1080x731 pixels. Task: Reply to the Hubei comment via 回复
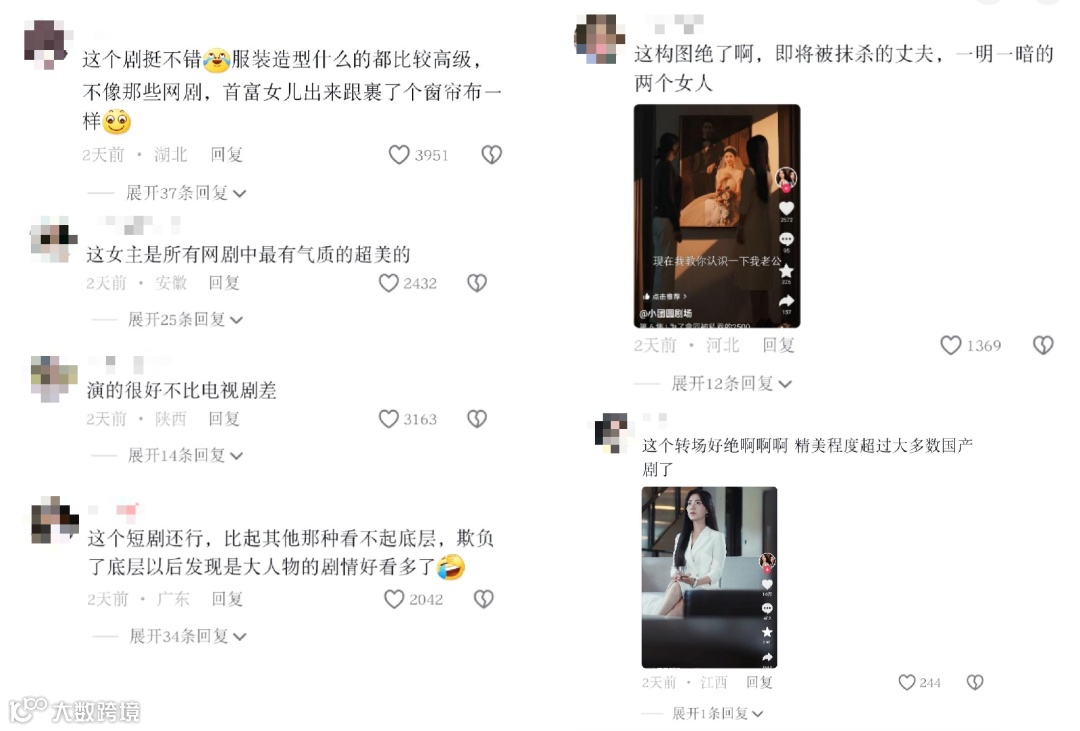click(227, 155)
